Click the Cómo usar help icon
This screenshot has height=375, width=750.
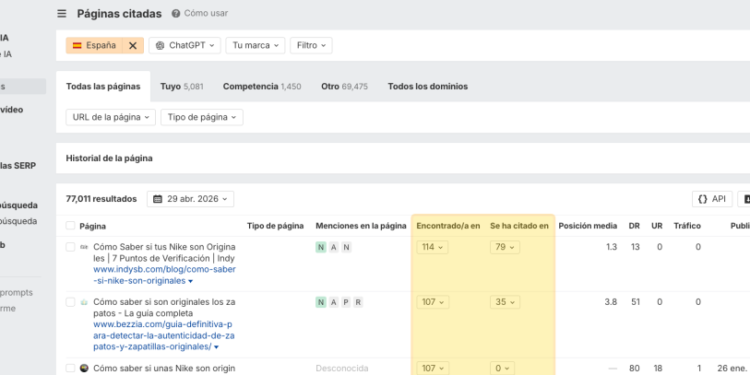click(176, 13)
